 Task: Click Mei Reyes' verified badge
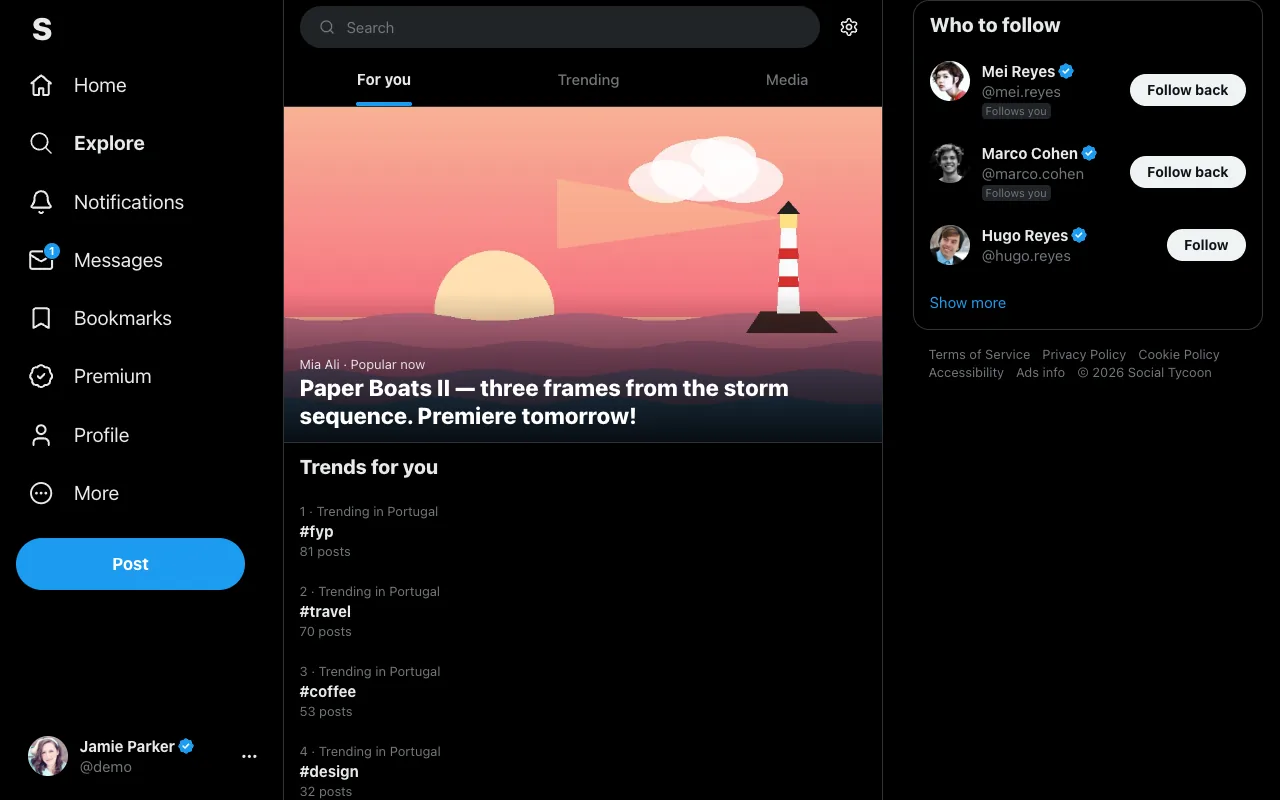1067,71
